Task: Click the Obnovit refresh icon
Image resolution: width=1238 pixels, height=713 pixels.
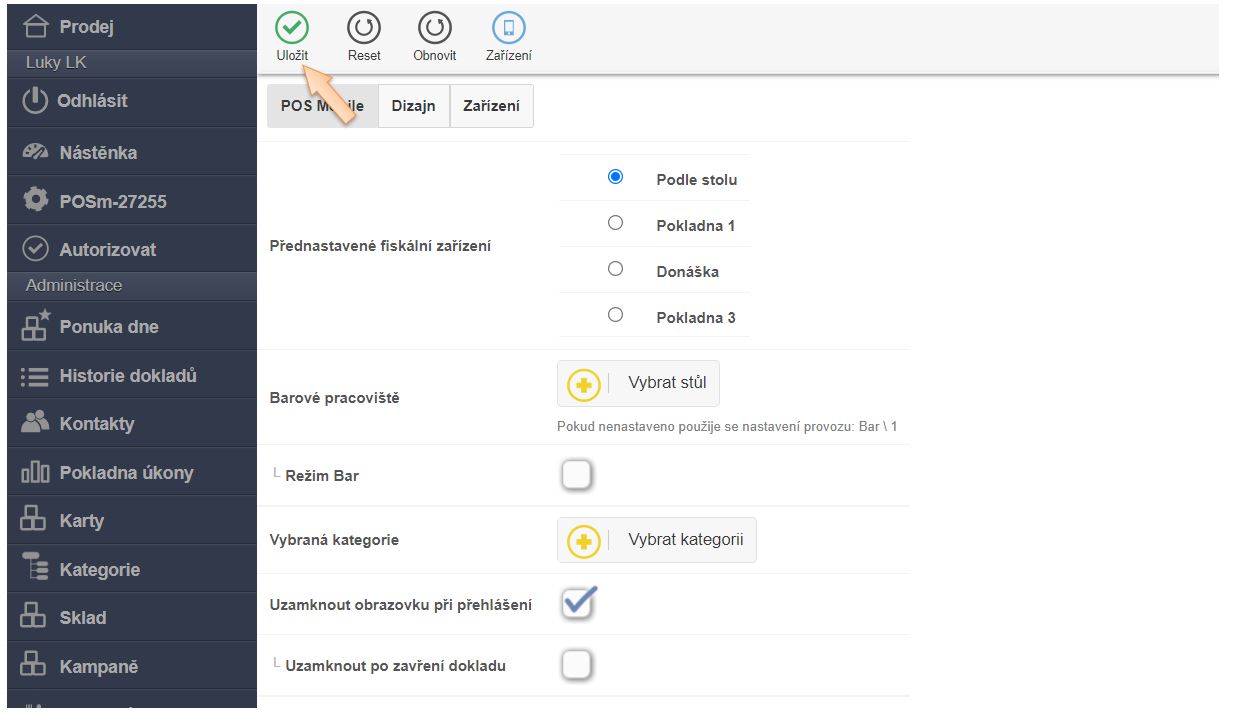Action: 435,28
